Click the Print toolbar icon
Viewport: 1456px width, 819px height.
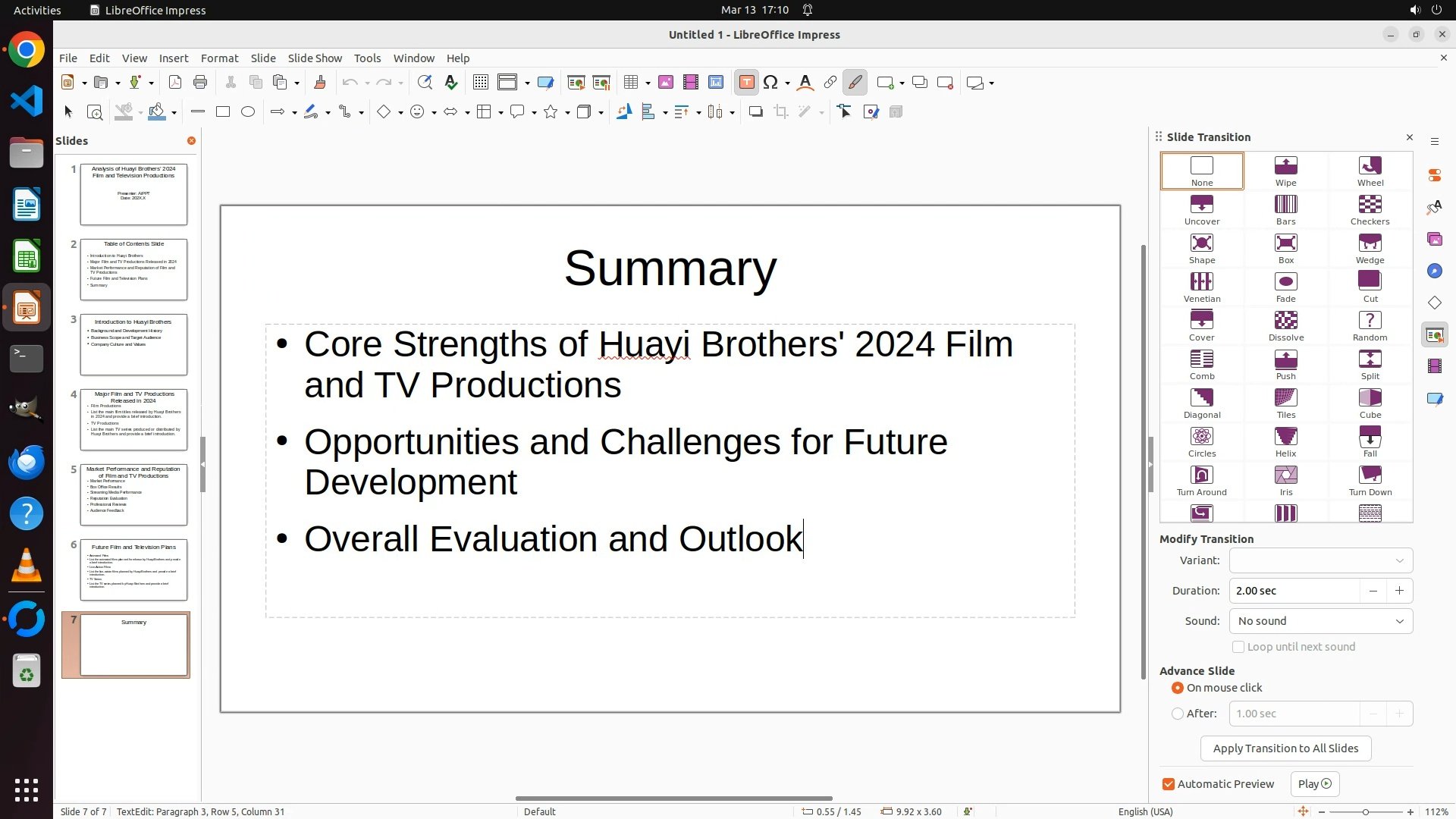coord(200,83)
